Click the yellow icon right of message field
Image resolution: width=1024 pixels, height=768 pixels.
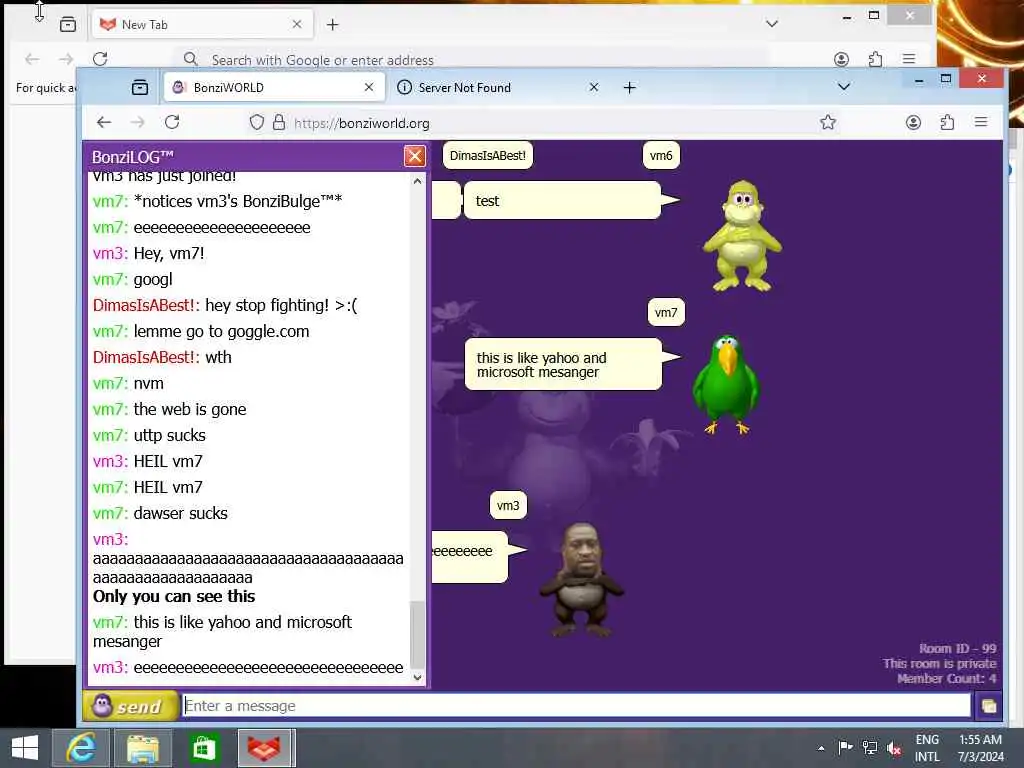(989, 706)
